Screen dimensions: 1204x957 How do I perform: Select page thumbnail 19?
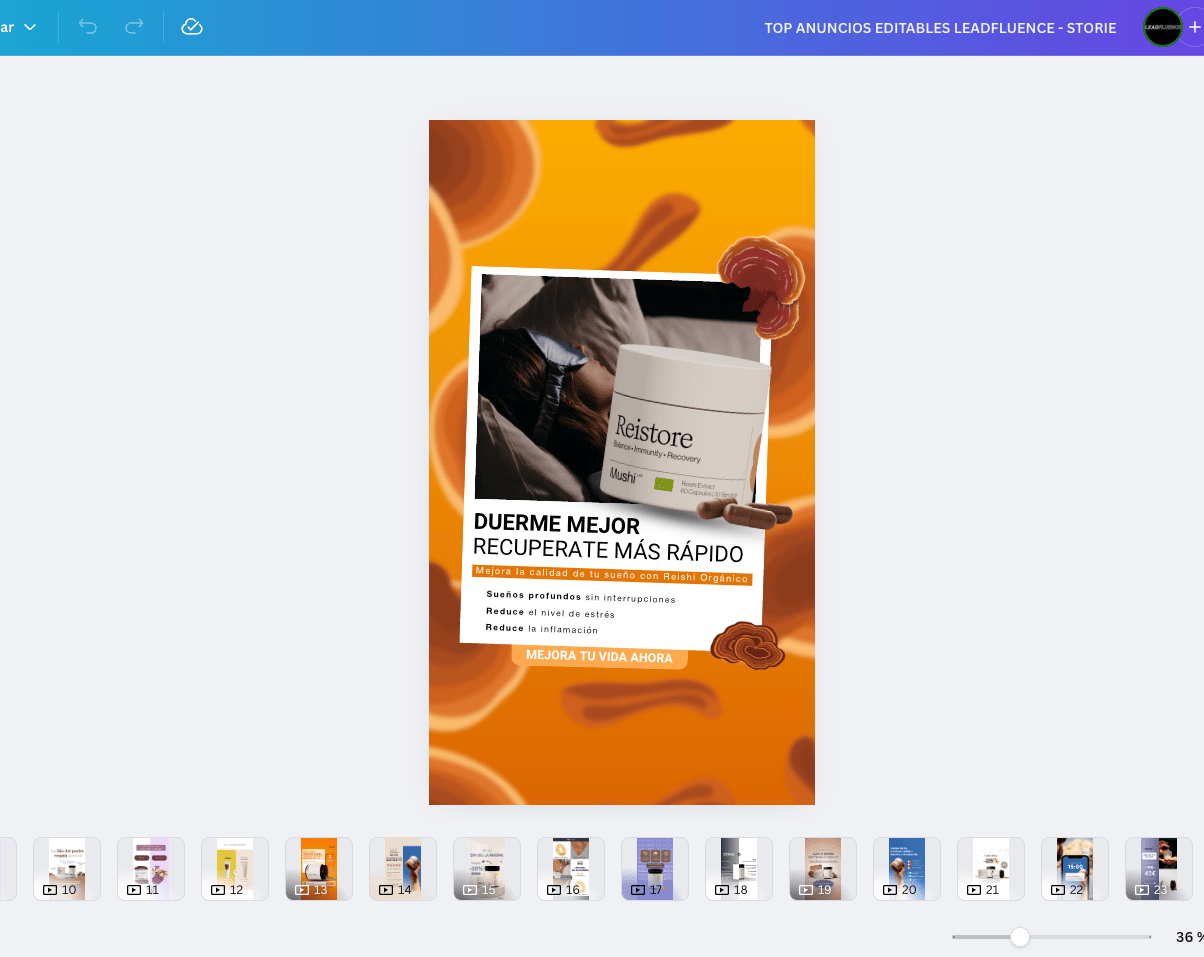pos(823,869)
